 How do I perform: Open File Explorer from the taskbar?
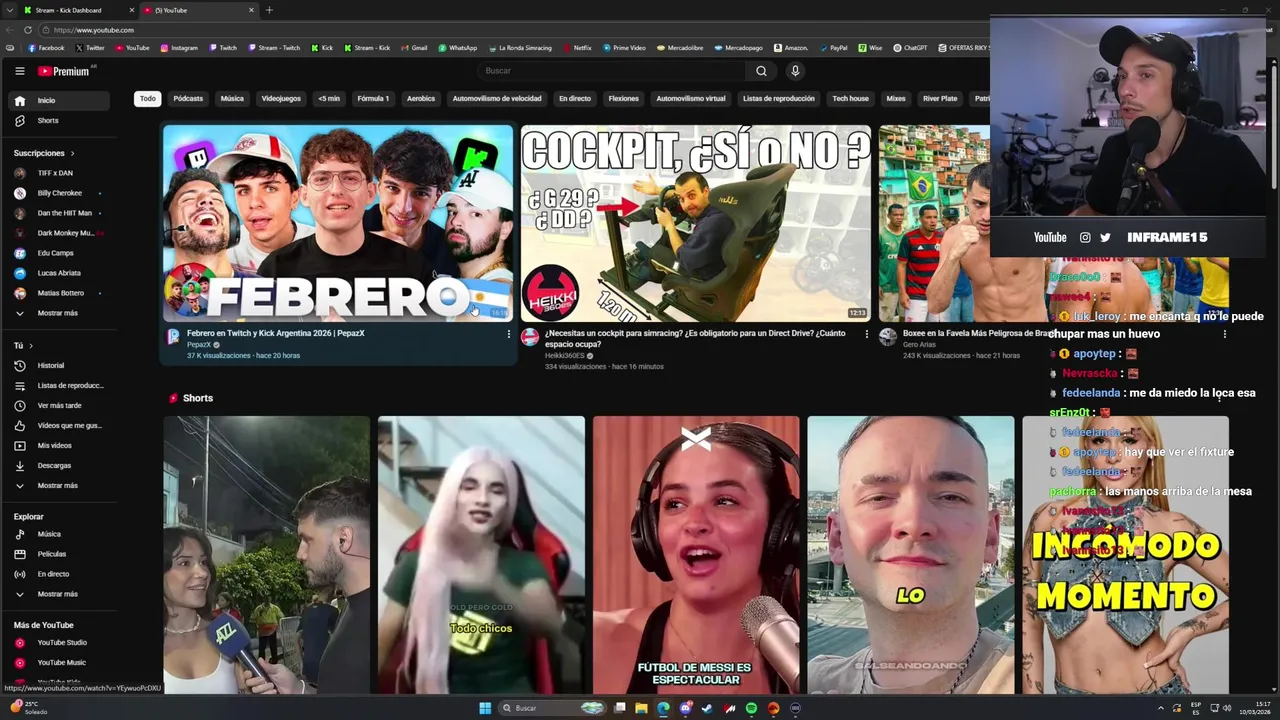pyautogui.click(x=641, y=708)
